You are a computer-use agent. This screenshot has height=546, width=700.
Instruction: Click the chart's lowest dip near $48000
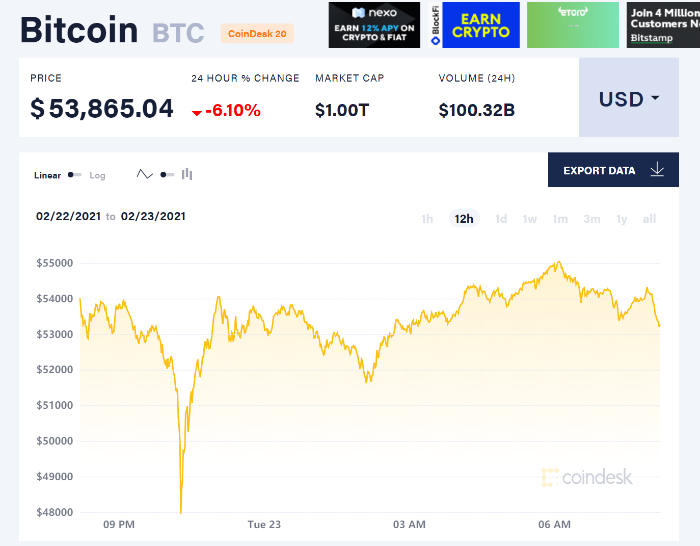181,512
